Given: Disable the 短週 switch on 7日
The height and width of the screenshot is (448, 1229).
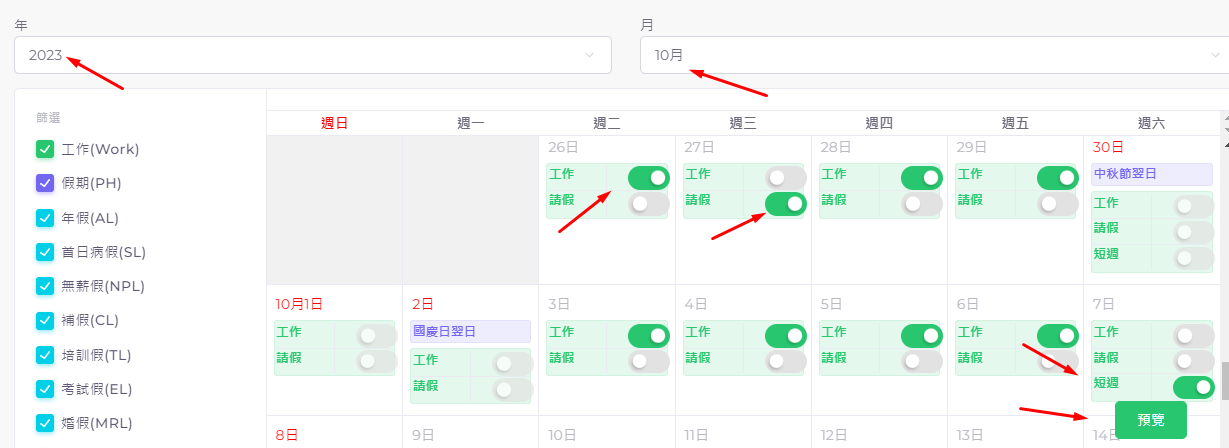Looking at the screenshot, I should tap(1194, 388).
